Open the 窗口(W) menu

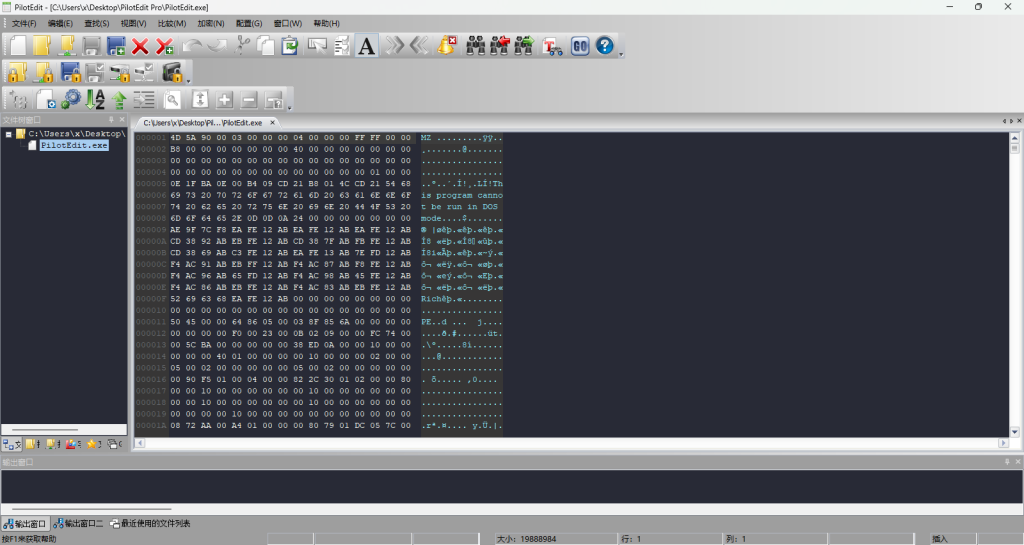pyautogui.click(x=288, y=23)
